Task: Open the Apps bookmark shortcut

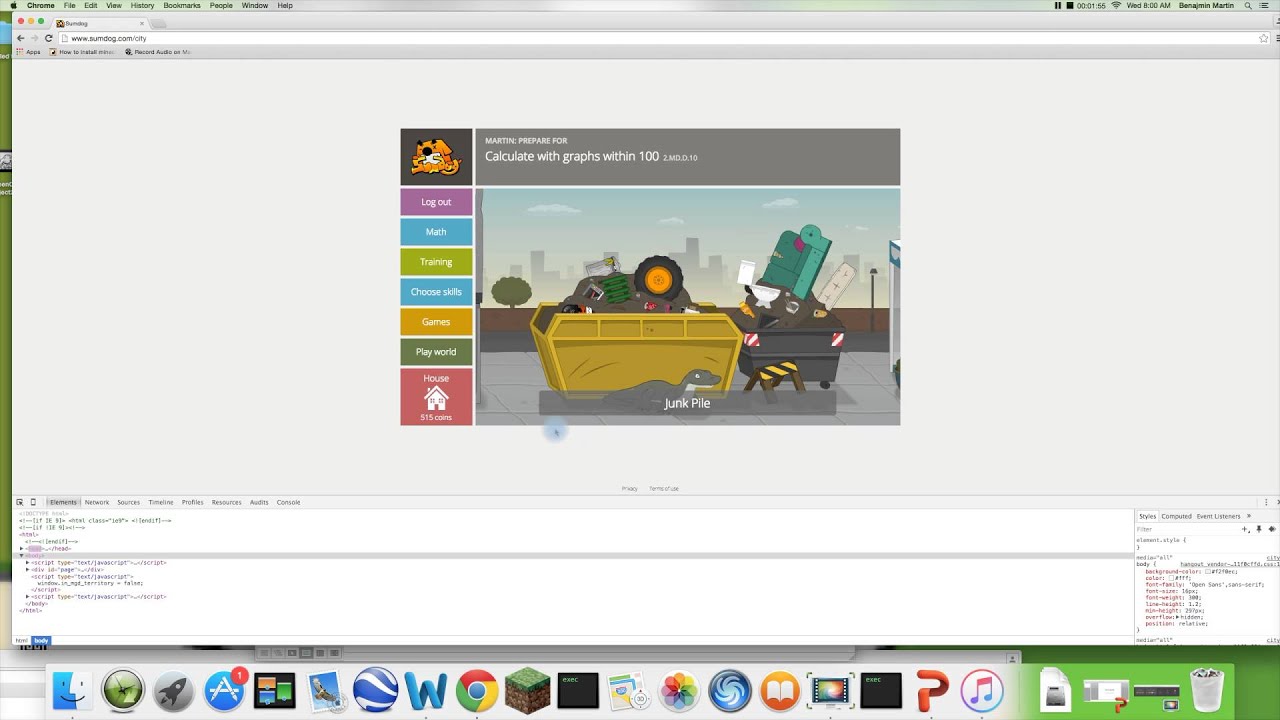Action: click(29, 52)
